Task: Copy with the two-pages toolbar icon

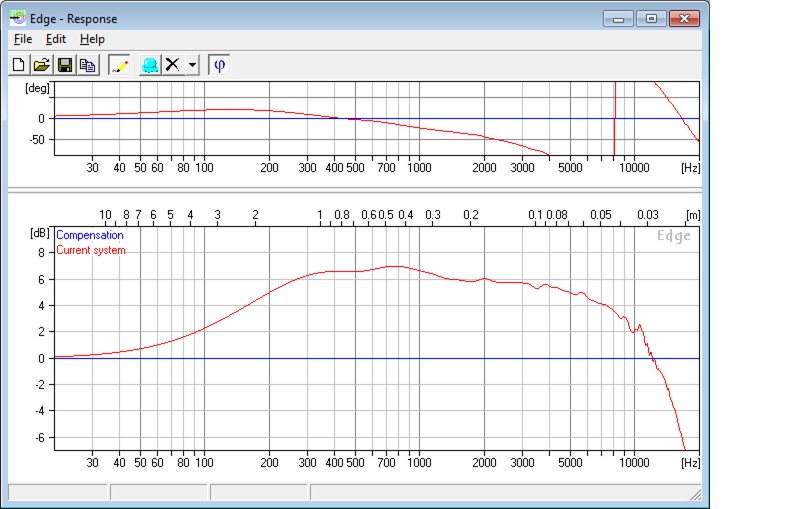Action: click(88, 65)
